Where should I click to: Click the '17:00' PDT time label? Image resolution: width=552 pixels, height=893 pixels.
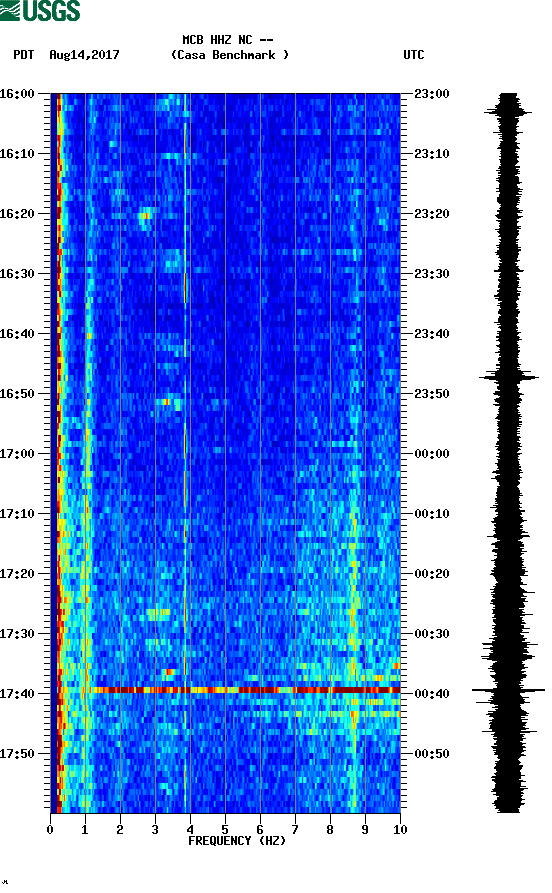[17, 454]
